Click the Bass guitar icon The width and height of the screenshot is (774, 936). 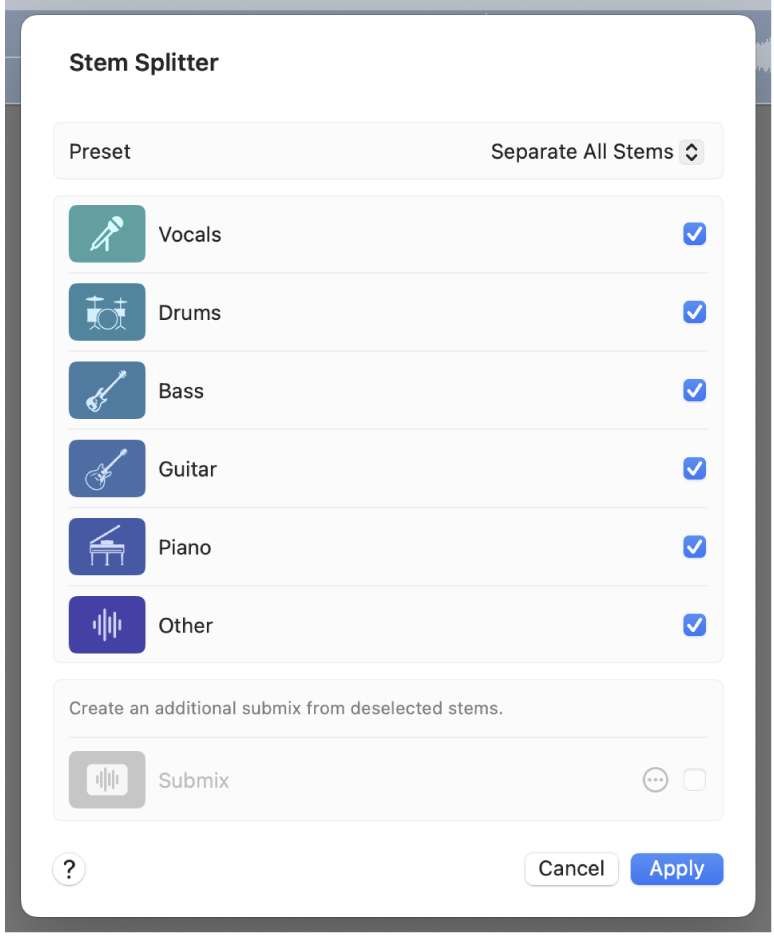pos(107,390)
